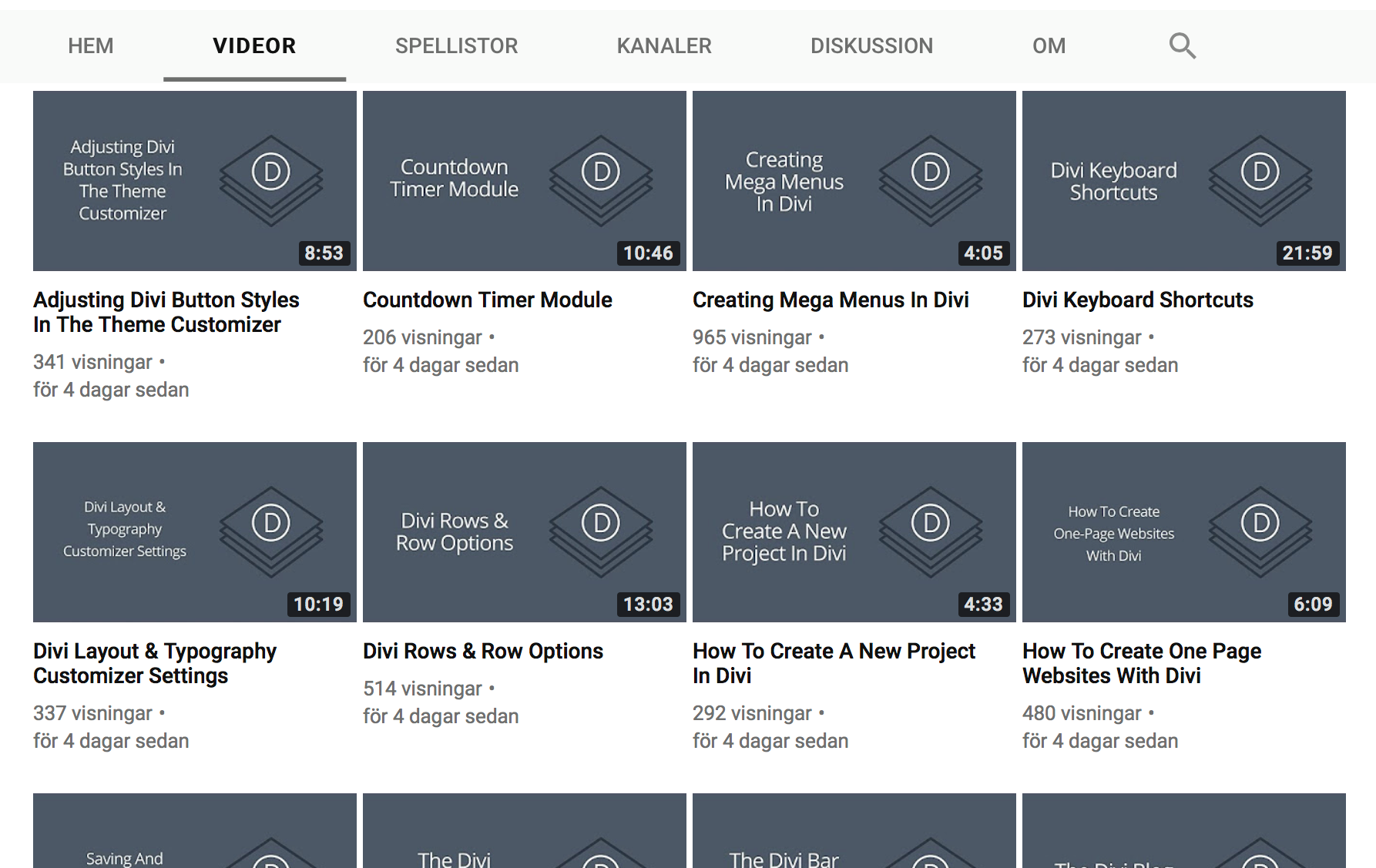Click the '273 visningar' view count

tap(1082, 337)
